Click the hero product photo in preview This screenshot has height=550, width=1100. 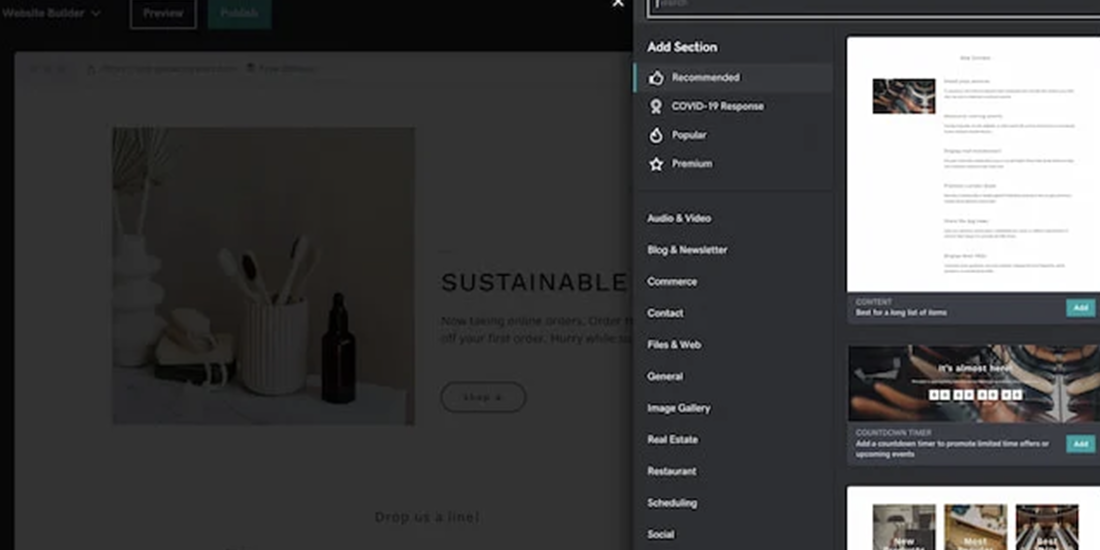(x=263, y=276)
